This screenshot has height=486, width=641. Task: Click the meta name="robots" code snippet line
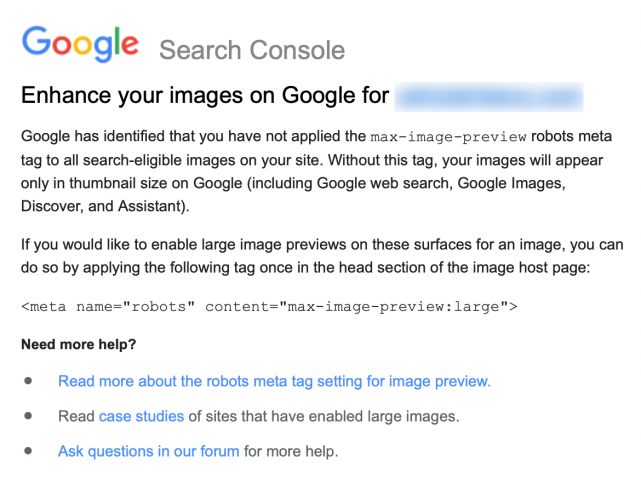pyautogui.click(x=269, y=306)
